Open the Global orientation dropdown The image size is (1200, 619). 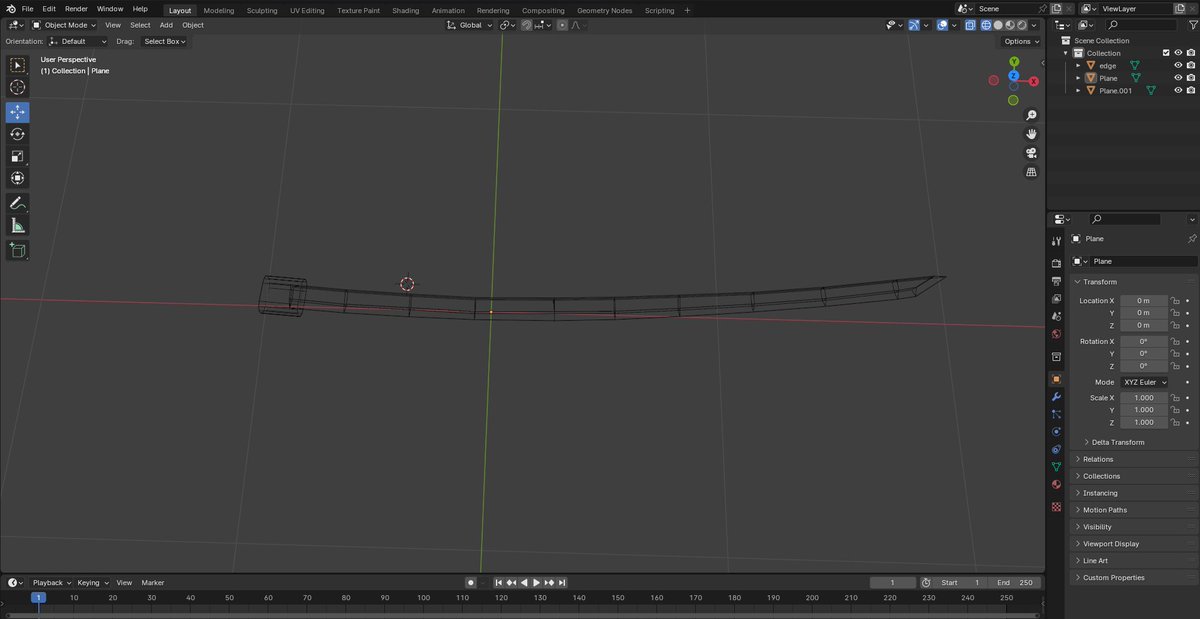click(470, 25)
